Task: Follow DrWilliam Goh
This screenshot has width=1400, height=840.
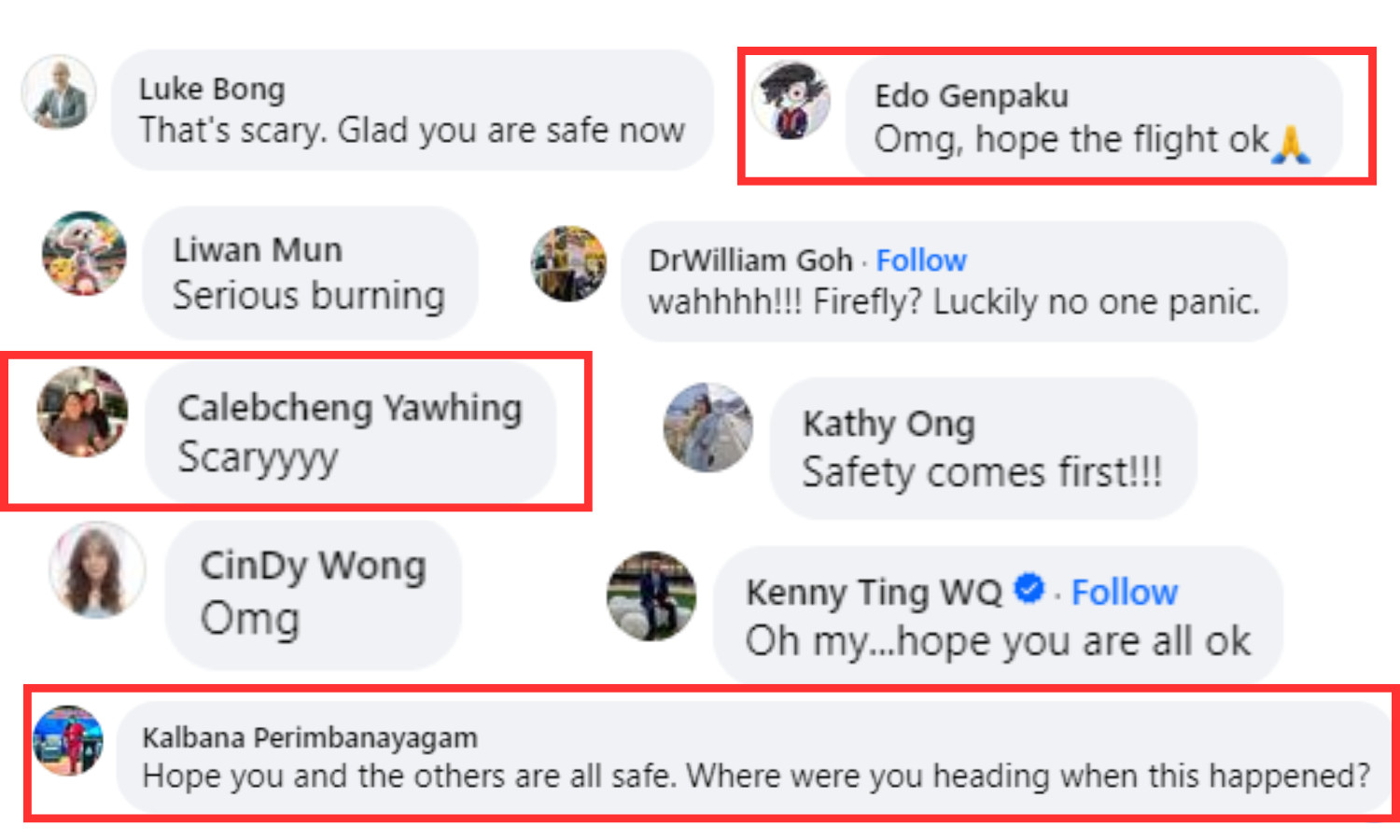Action: (921, 260)
